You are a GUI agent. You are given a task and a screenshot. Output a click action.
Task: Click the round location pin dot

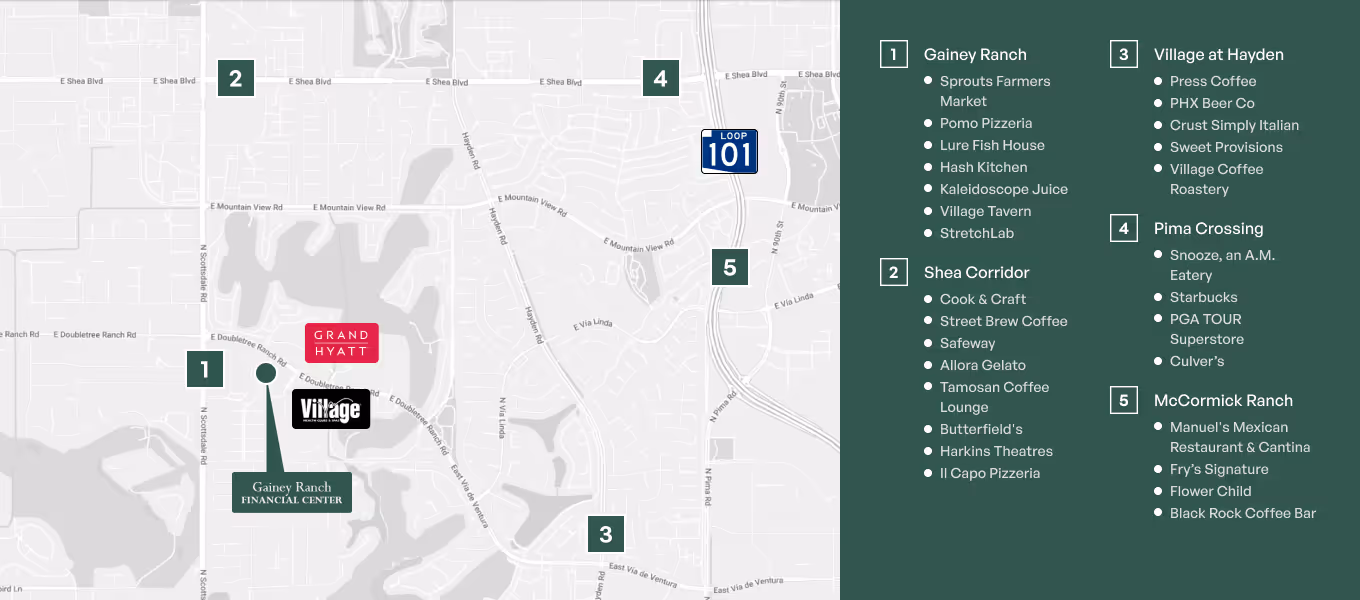[x=266, y=373]
